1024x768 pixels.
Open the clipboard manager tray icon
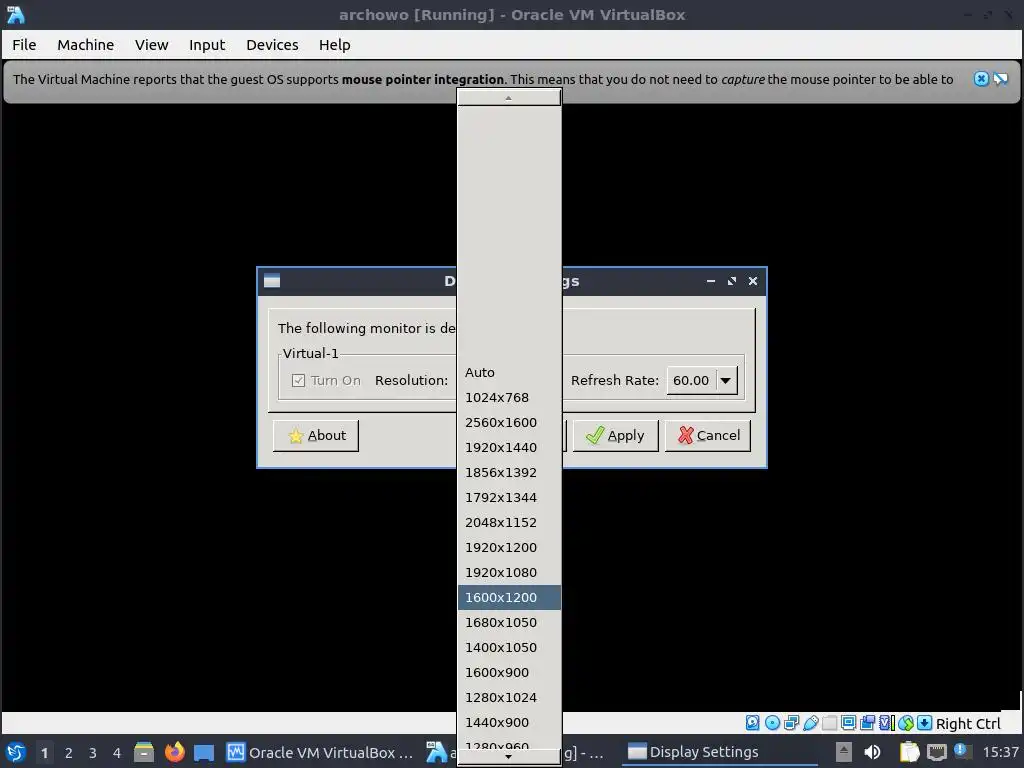[x=909, y=752]
